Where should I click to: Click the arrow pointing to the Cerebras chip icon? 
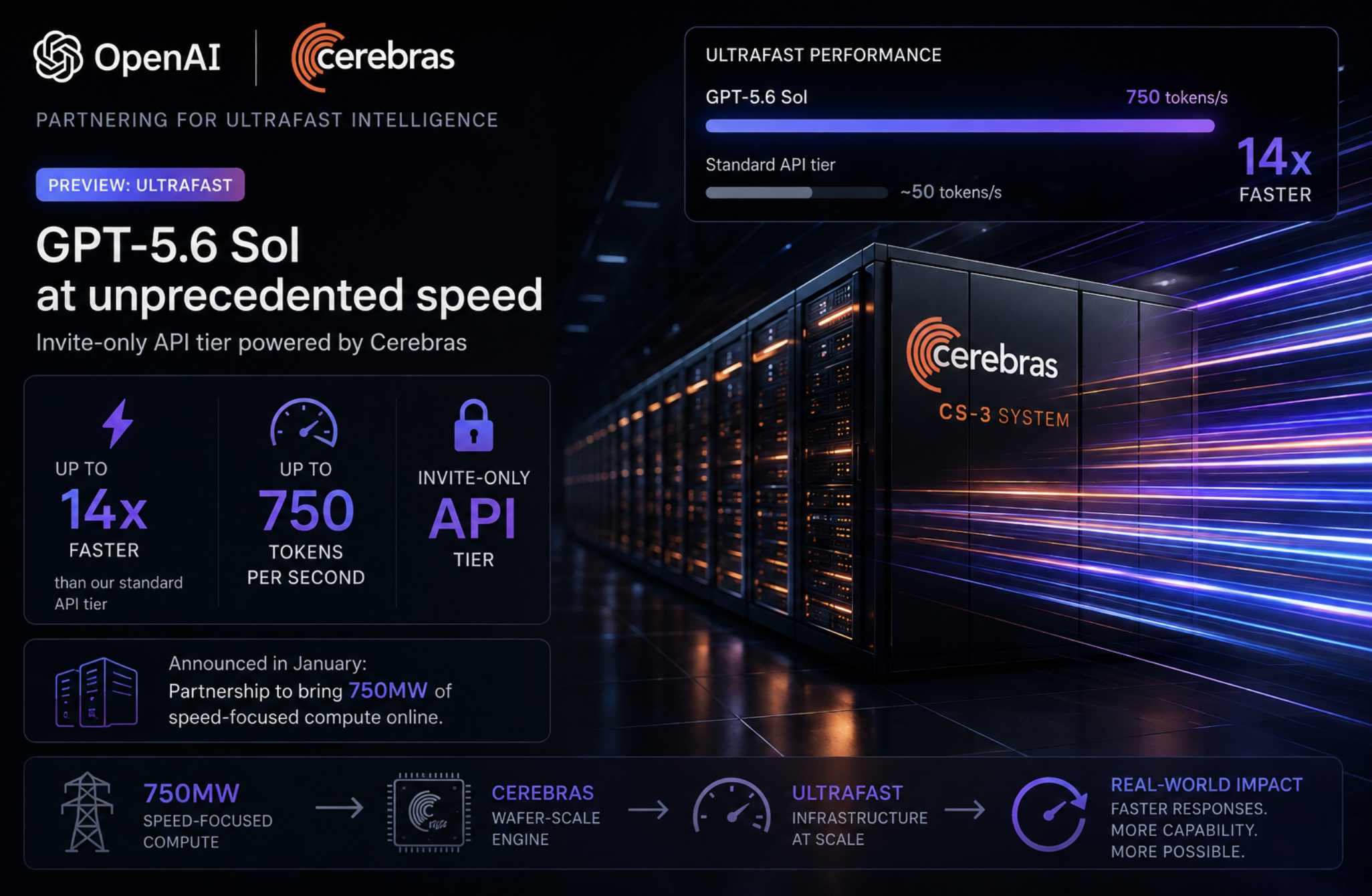[339, 808]
